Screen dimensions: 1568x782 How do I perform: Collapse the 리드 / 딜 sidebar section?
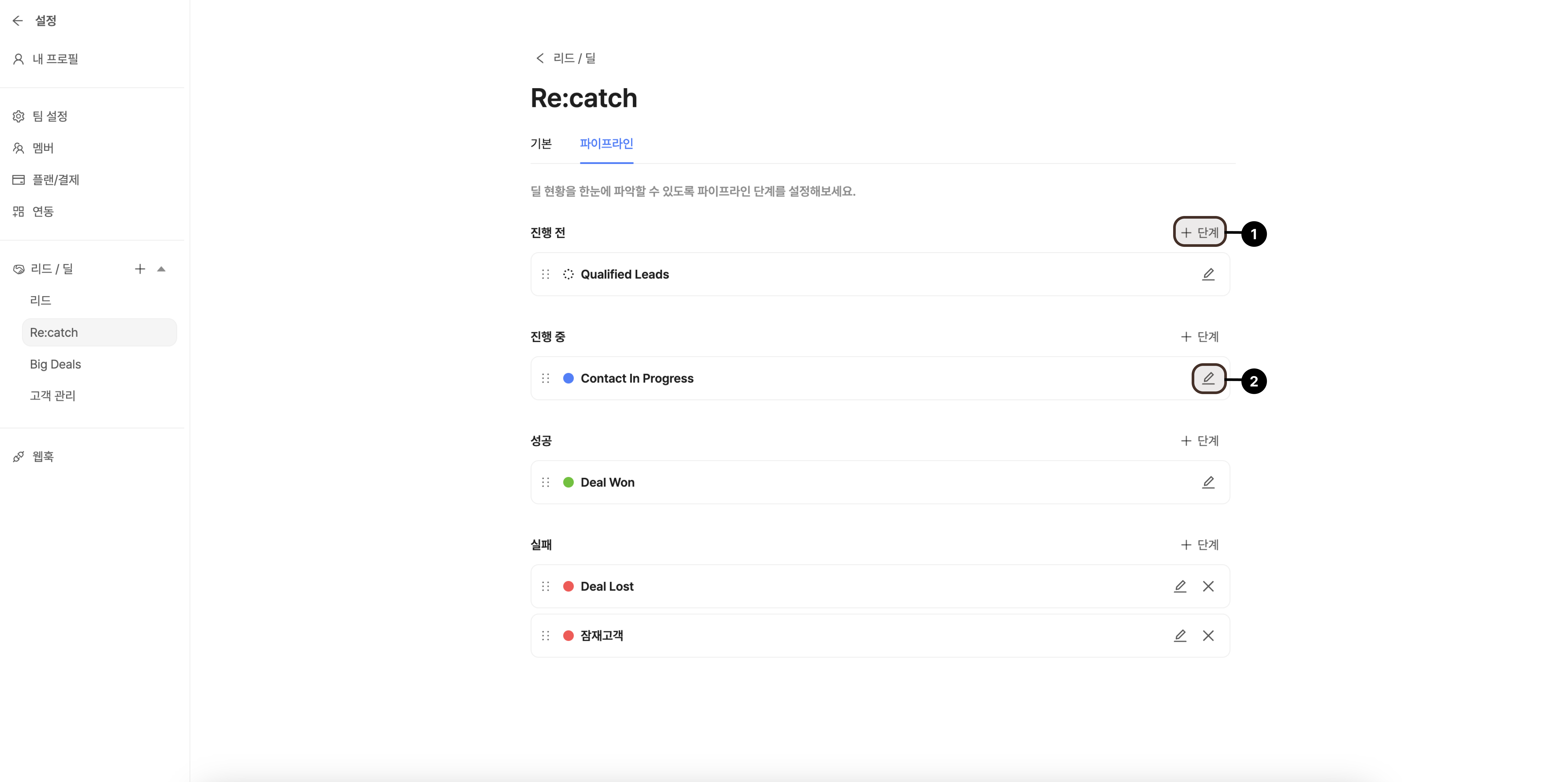pyautogui.click(x=161, y=269)
